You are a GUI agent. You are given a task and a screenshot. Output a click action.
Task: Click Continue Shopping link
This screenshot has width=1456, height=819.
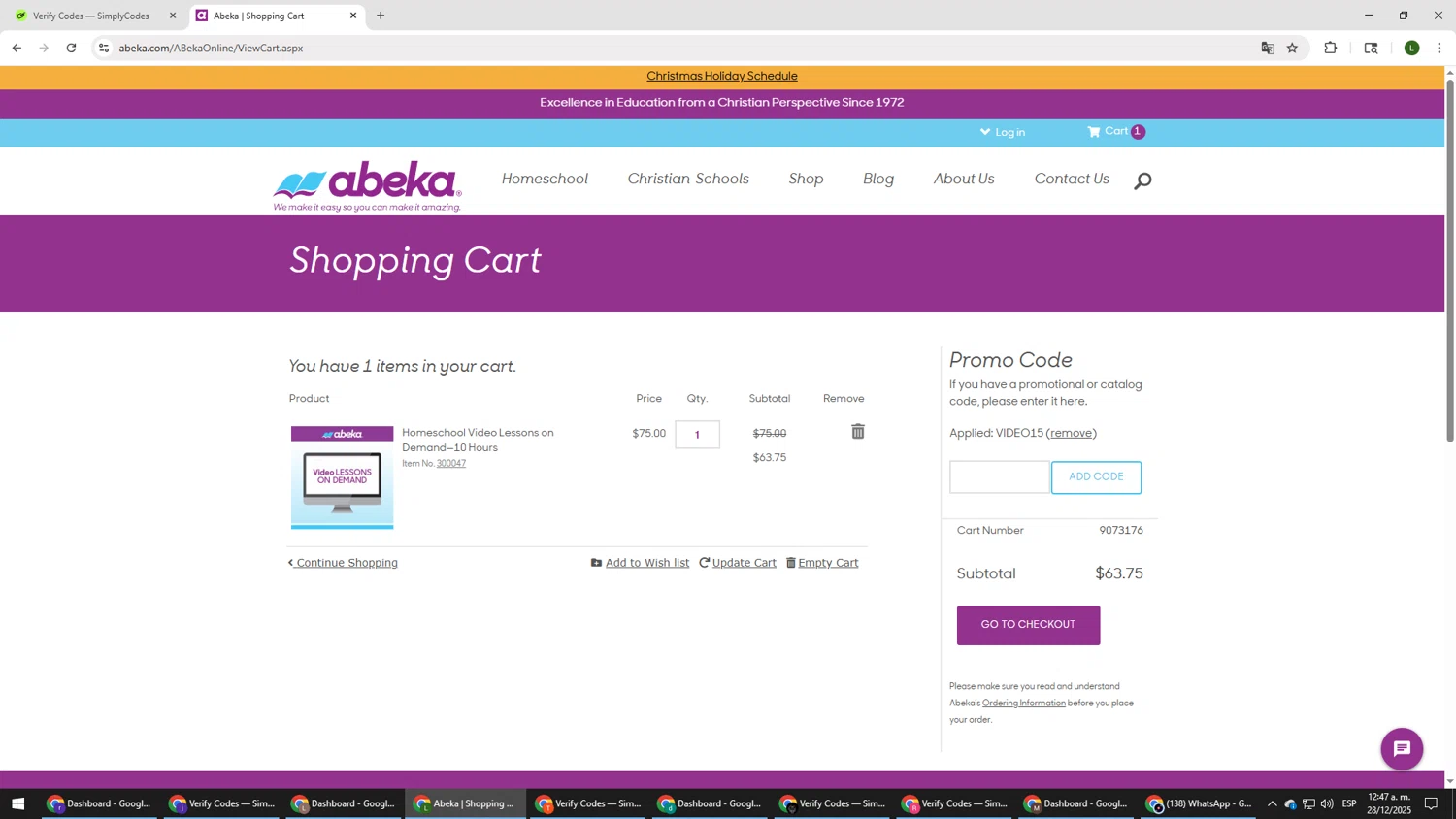pos(343,563)
